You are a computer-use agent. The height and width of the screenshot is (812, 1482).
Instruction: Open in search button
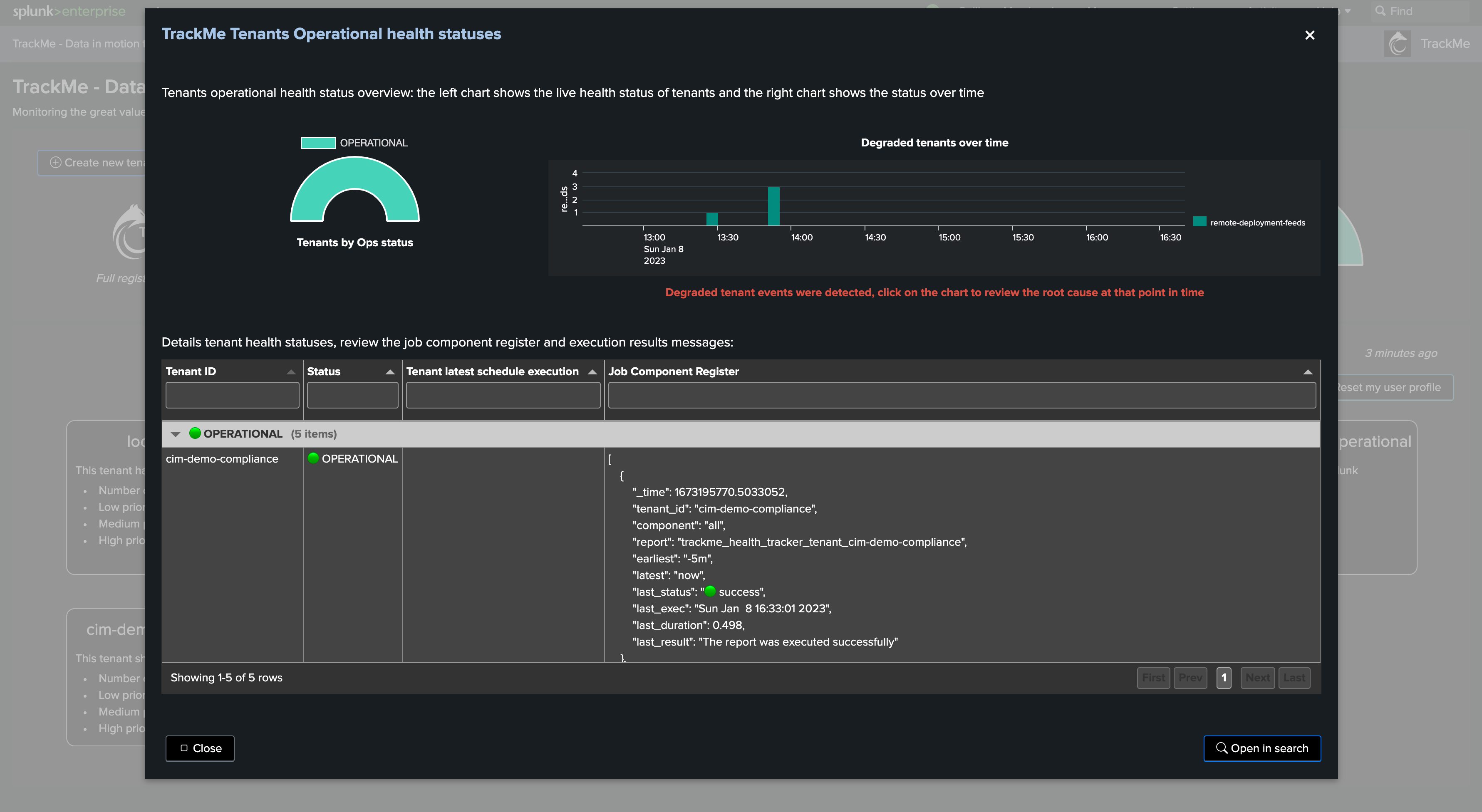point(1261,748)
